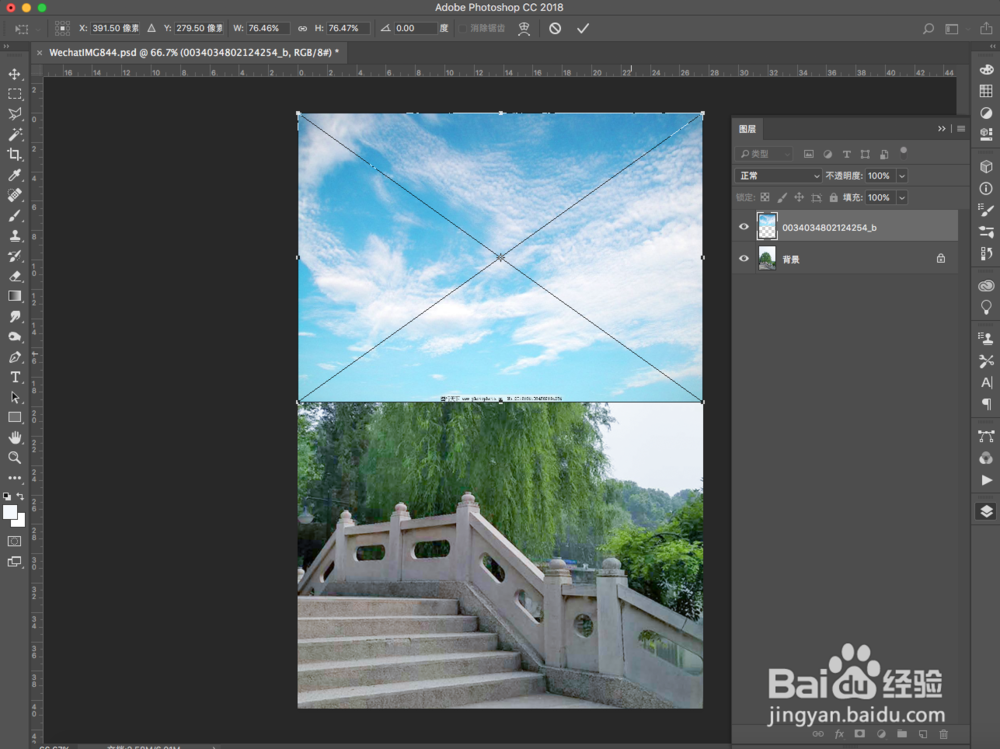The width and height of the screenshot is (1000, 749).
Task: Toggle visibility of layer 0034034802124254_b
Action: (744, 226)
